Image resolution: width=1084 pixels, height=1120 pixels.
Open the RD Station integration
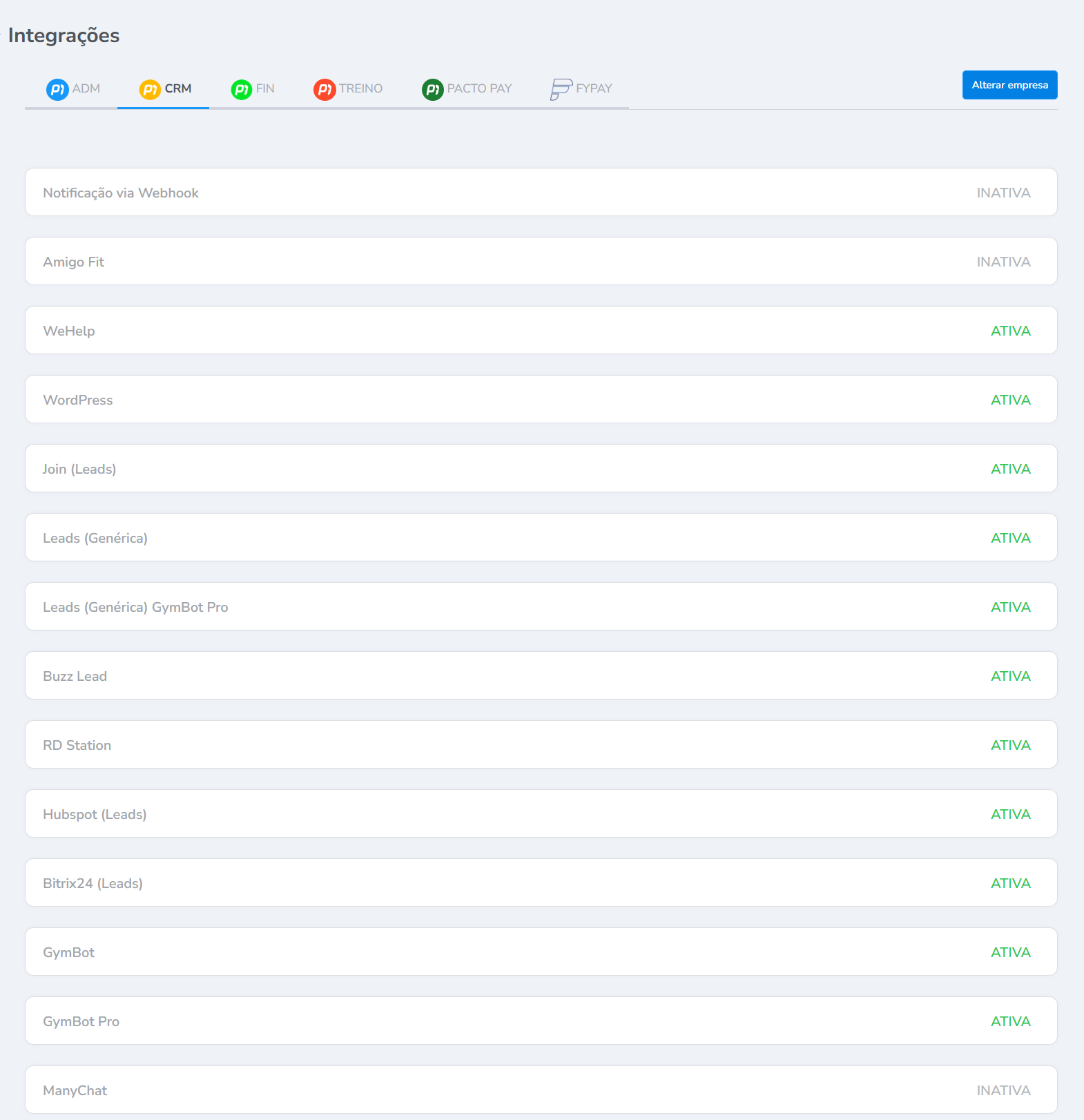click(541, 744)
